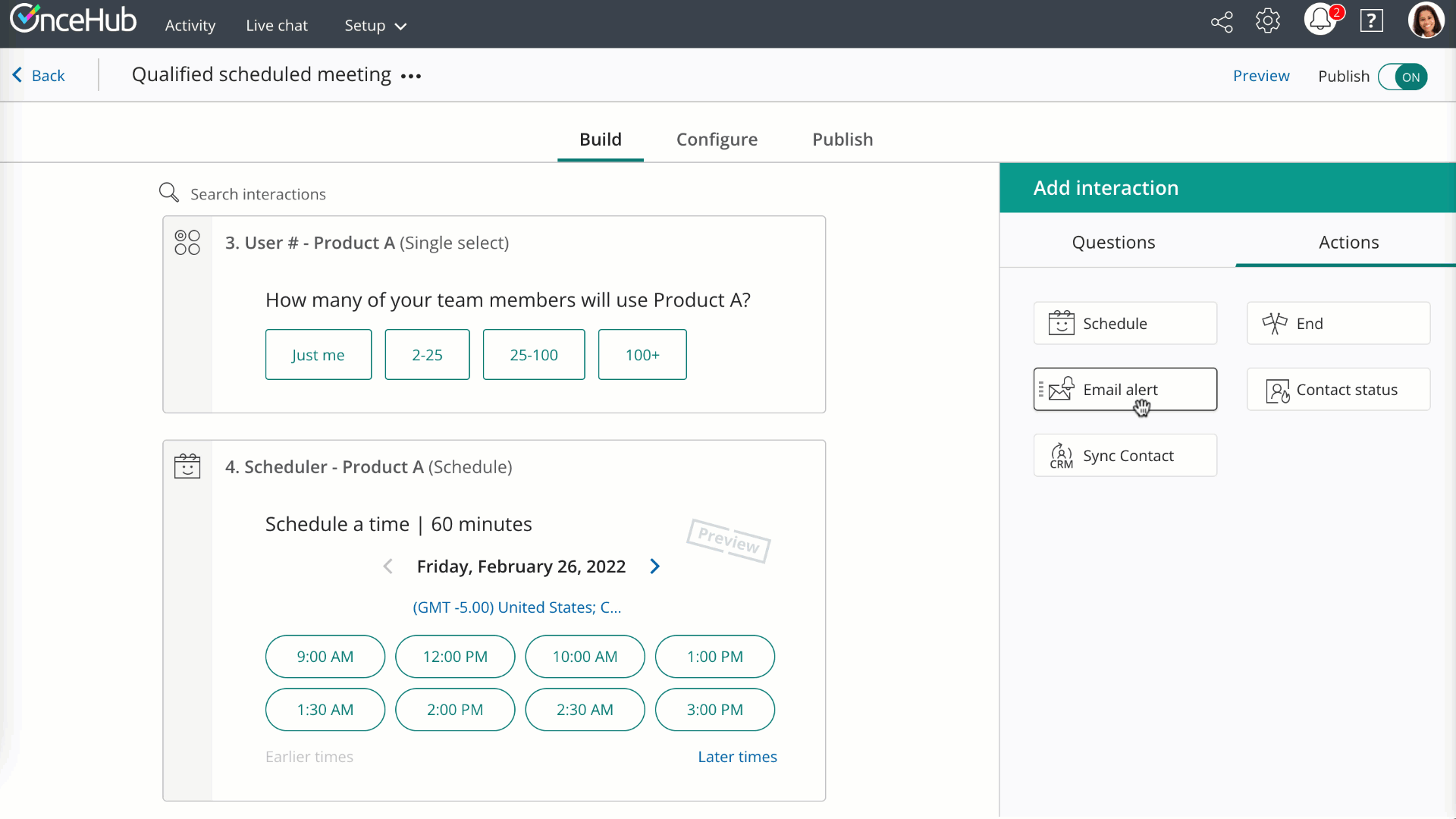Go to next date with right chevron
The image size is (1456, 819).
(655, 566)
